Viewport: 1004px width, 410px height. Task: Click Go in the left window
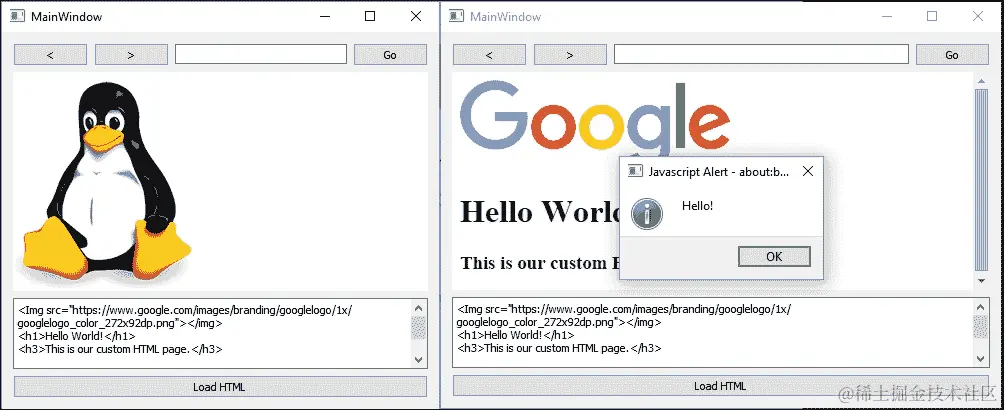pyautogui.click(x=390, y=55)
